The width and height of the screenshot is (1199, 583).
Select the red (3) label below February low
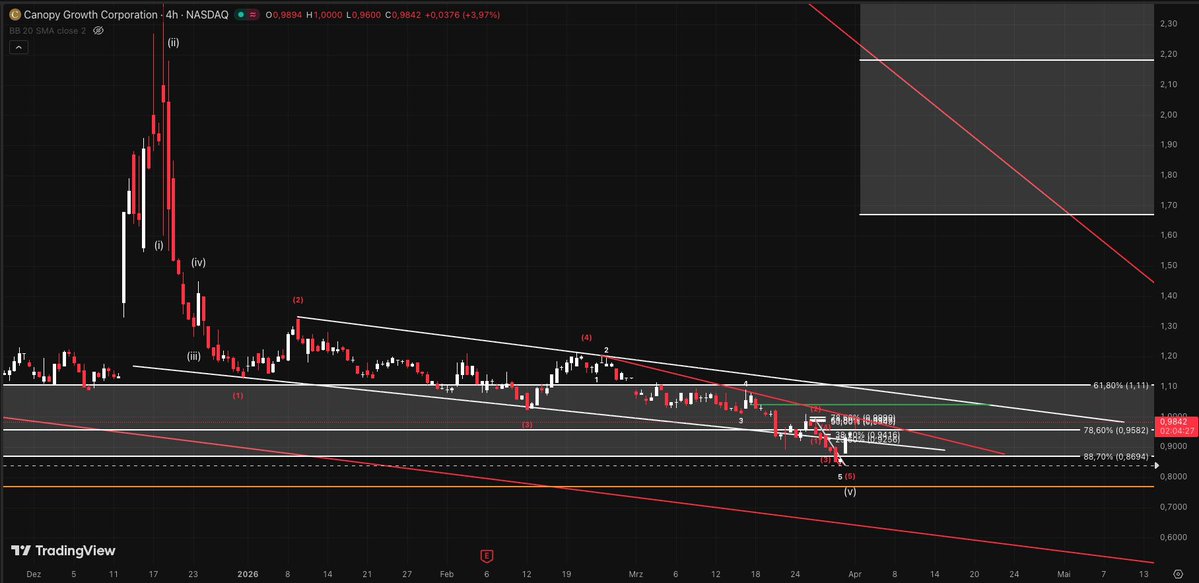528,424
